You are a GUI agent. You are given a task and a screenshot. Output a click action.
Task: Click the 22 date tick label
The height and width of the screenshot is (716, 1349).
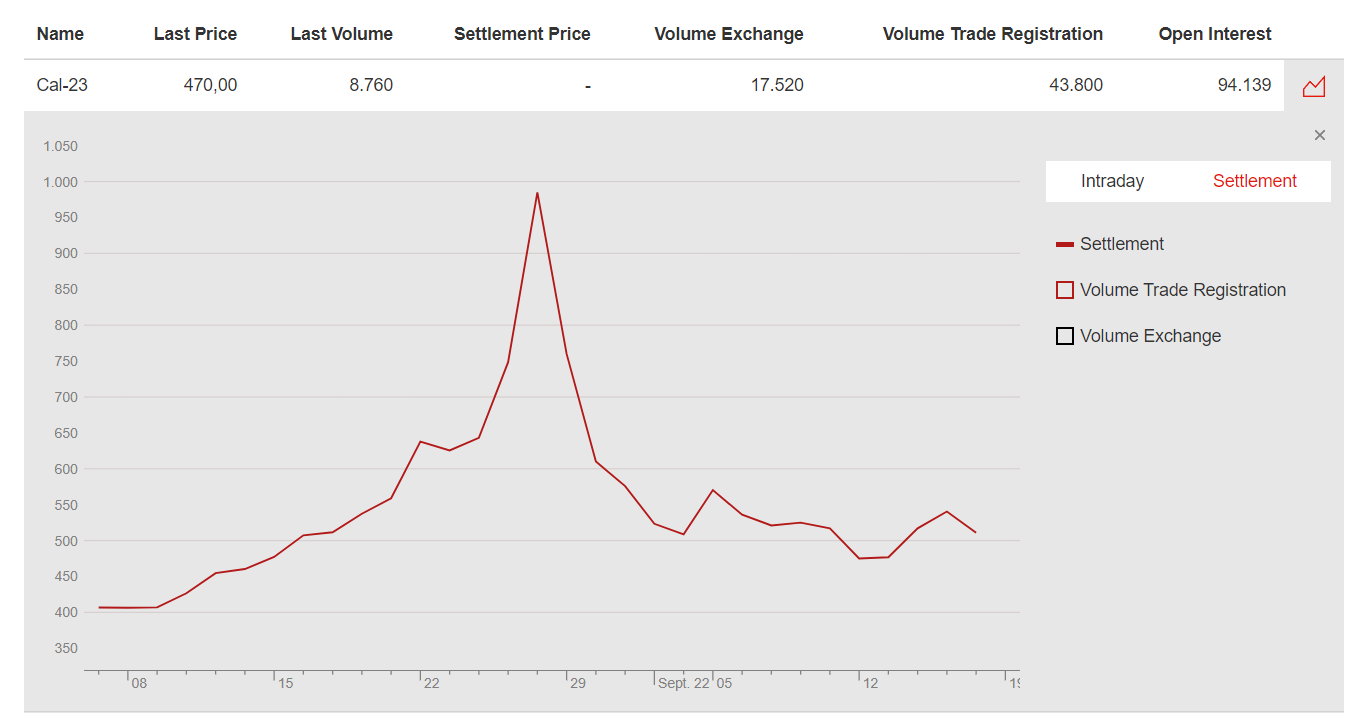click(432, 684)
